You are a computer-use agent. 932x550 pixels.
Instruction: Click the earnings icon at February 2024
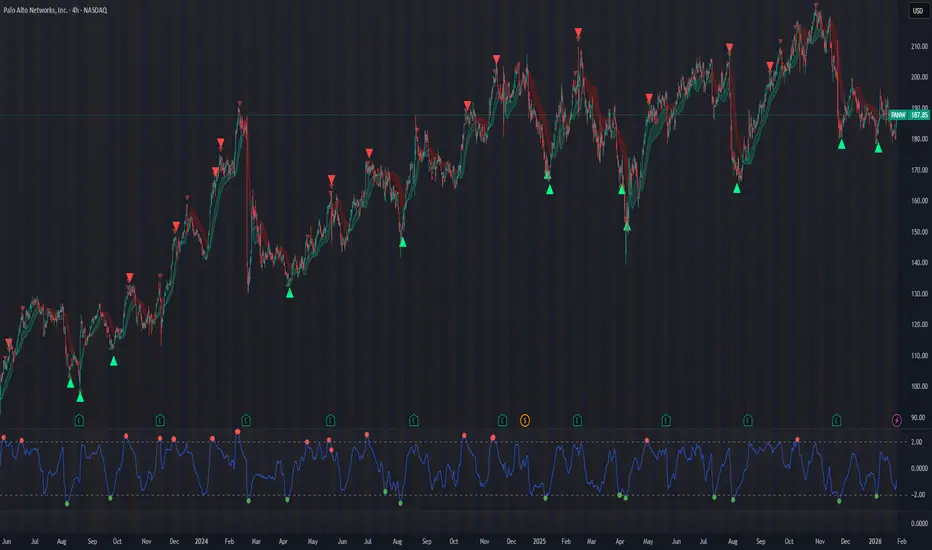[246, 420]
